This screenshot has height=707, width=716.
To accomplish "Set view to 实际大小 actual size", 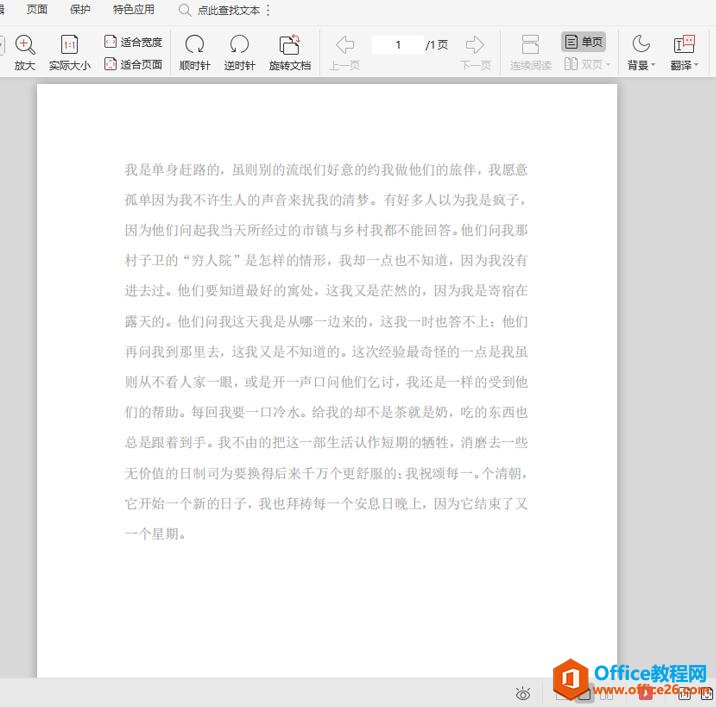I will click(69, 45).
